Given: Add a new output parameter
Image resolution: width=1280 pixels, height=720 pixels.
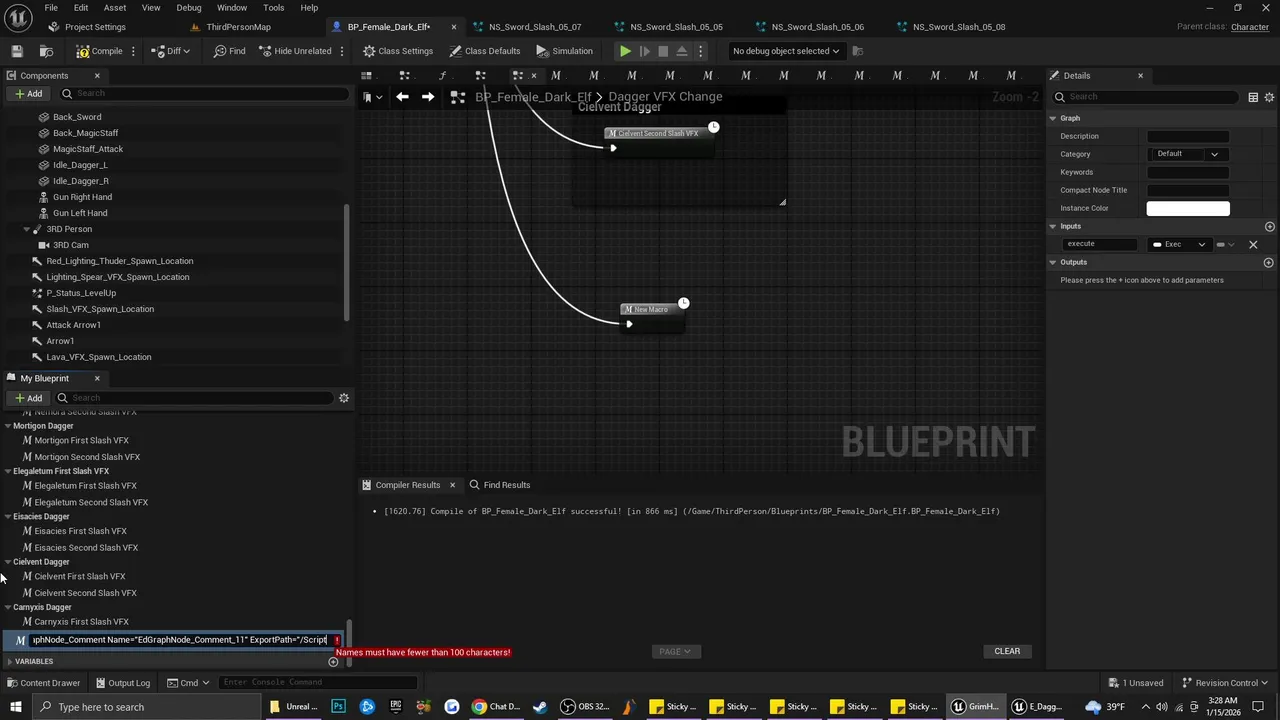Looking at the screenshot, I should click(x=1269, y=262).
